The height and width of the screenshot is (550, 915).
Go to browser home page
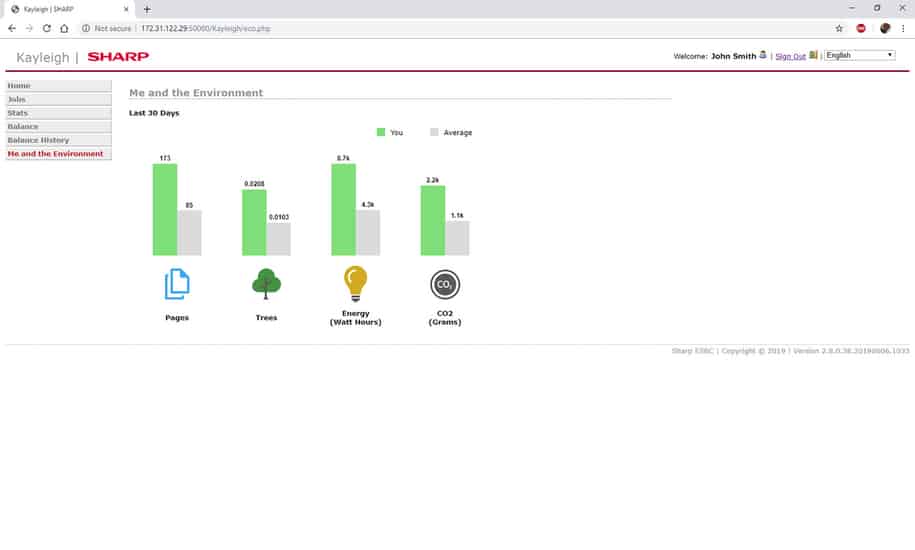pyautogui.click(x=64, y=29)
